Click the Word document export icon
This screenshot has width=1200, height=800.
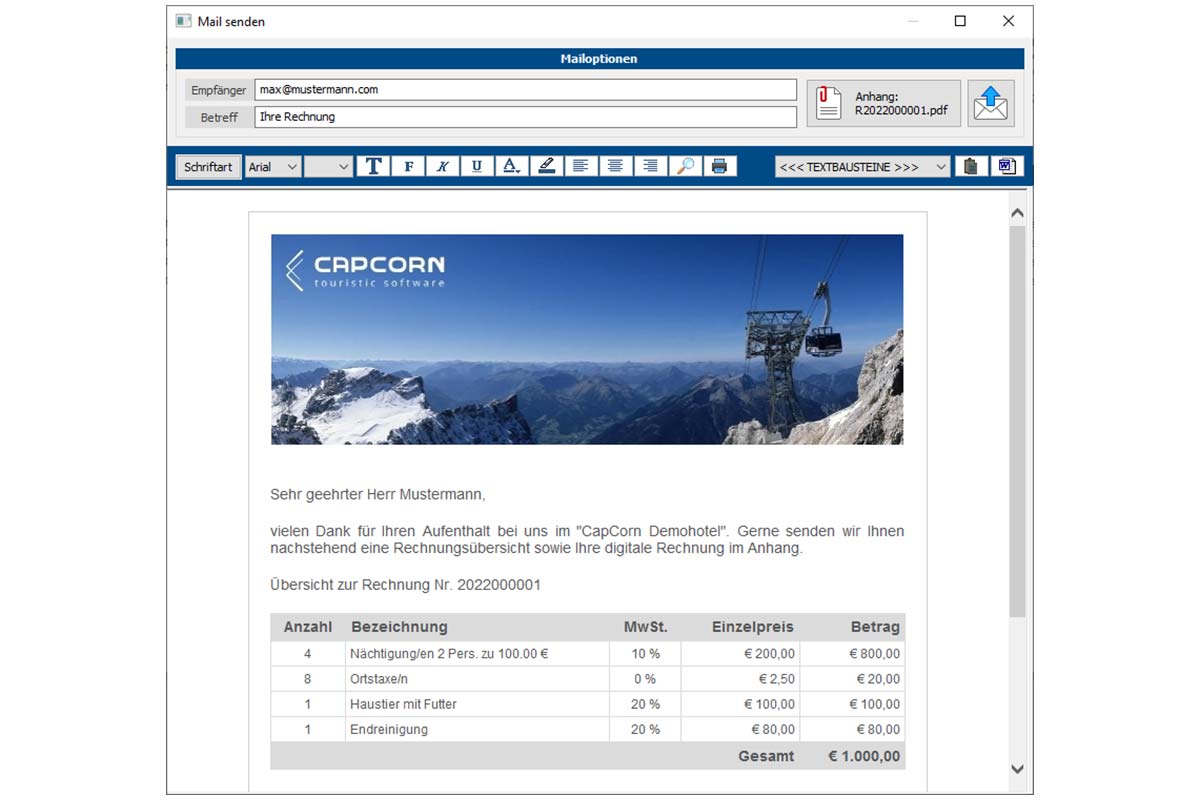click(x=1006, y=167)
